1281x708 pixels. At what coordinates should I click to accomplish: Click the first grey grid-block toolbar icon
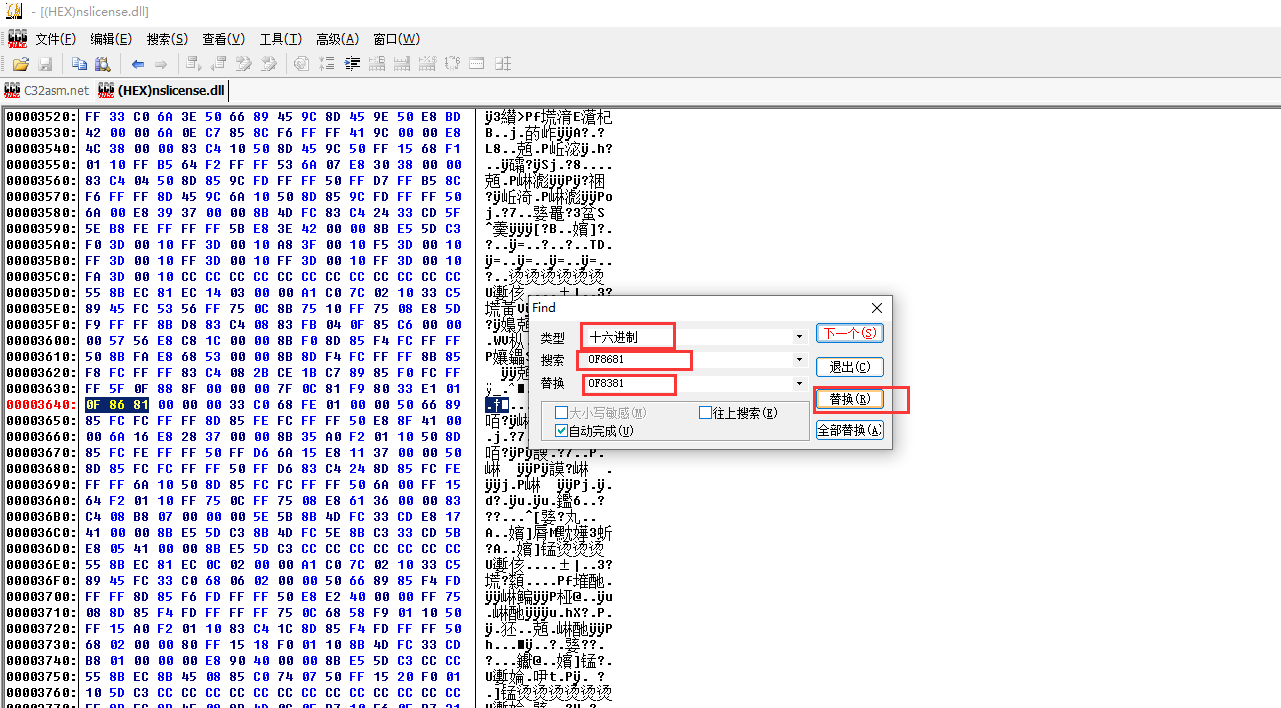(377, 64)
